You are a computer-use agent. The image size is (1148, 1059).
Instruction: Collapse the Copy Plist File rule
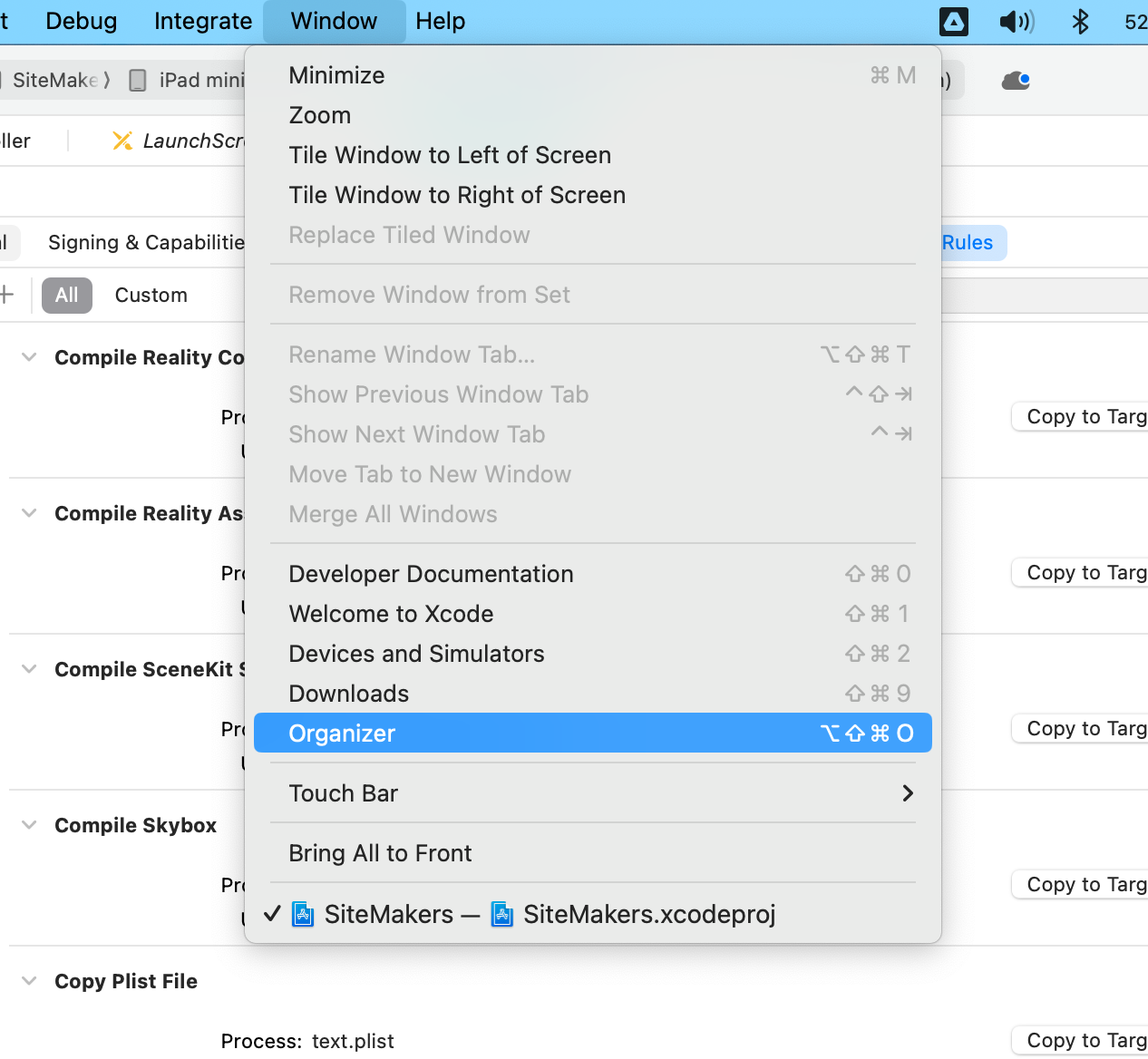point(29,981)
